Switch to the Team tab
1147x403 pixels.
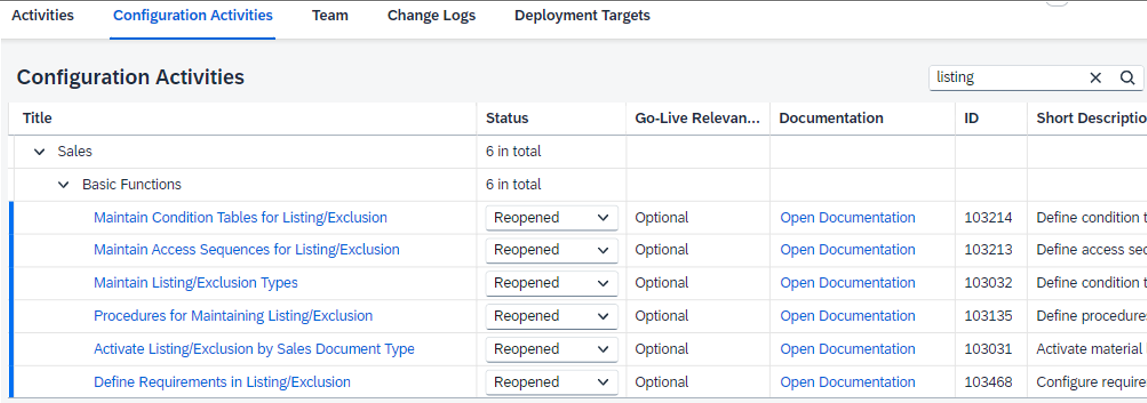(x=330, y=15)
